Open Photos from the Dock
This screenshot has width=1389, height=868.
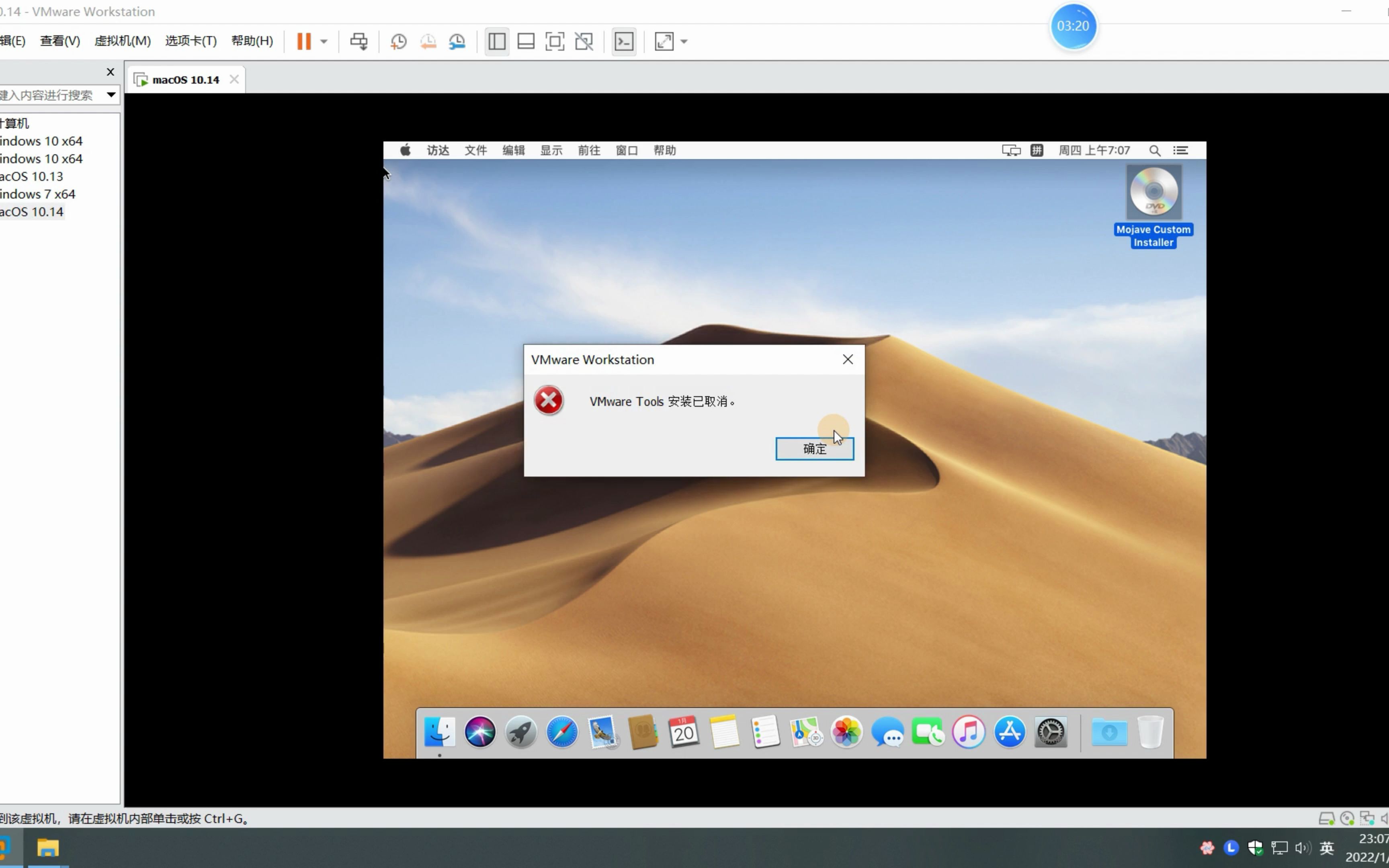click(x=847, y=732)
